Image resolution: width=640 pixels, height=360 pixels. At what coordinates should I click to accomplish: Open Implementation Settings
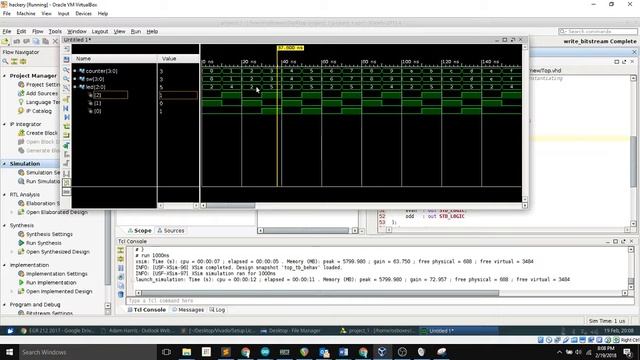click(53, 274)
